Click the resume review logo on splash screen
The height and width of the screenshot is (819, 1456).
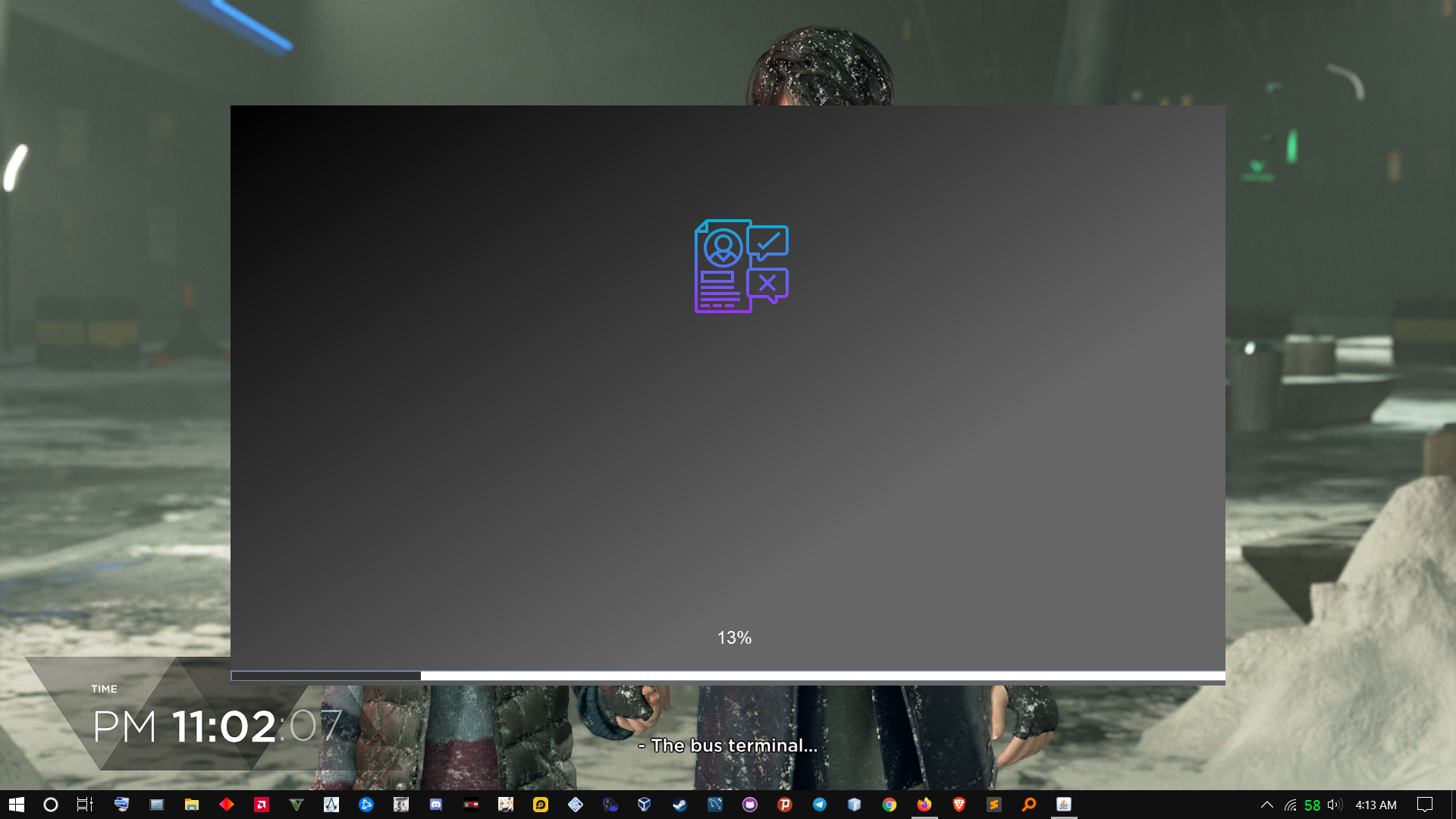(741, 266)
